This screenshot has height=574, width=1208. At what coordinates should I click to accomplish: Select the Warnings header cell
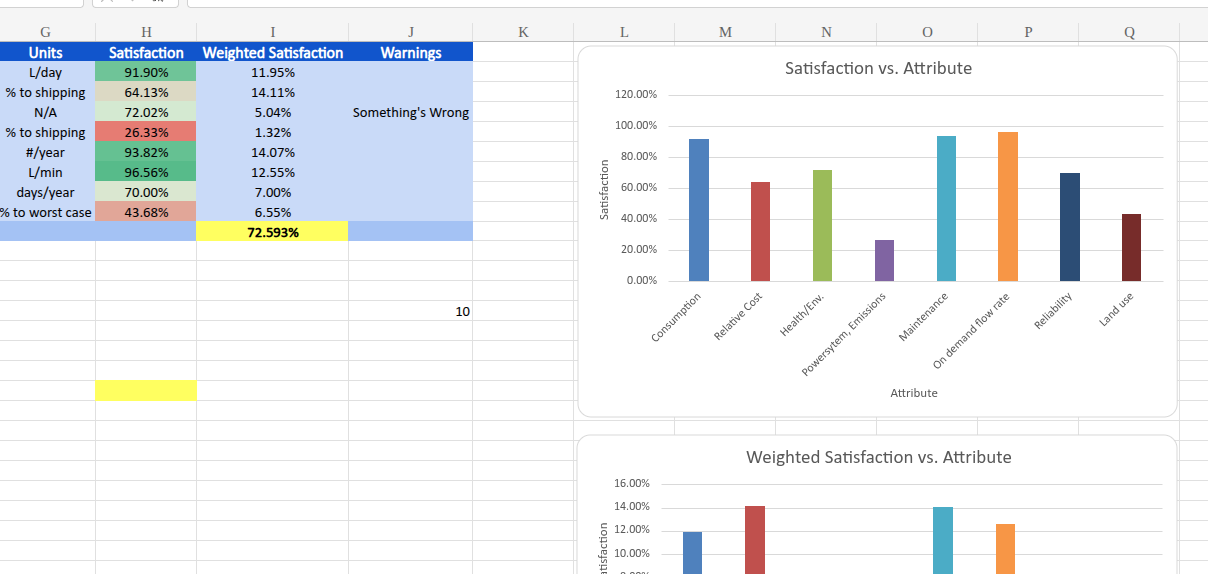click(410, 53)
